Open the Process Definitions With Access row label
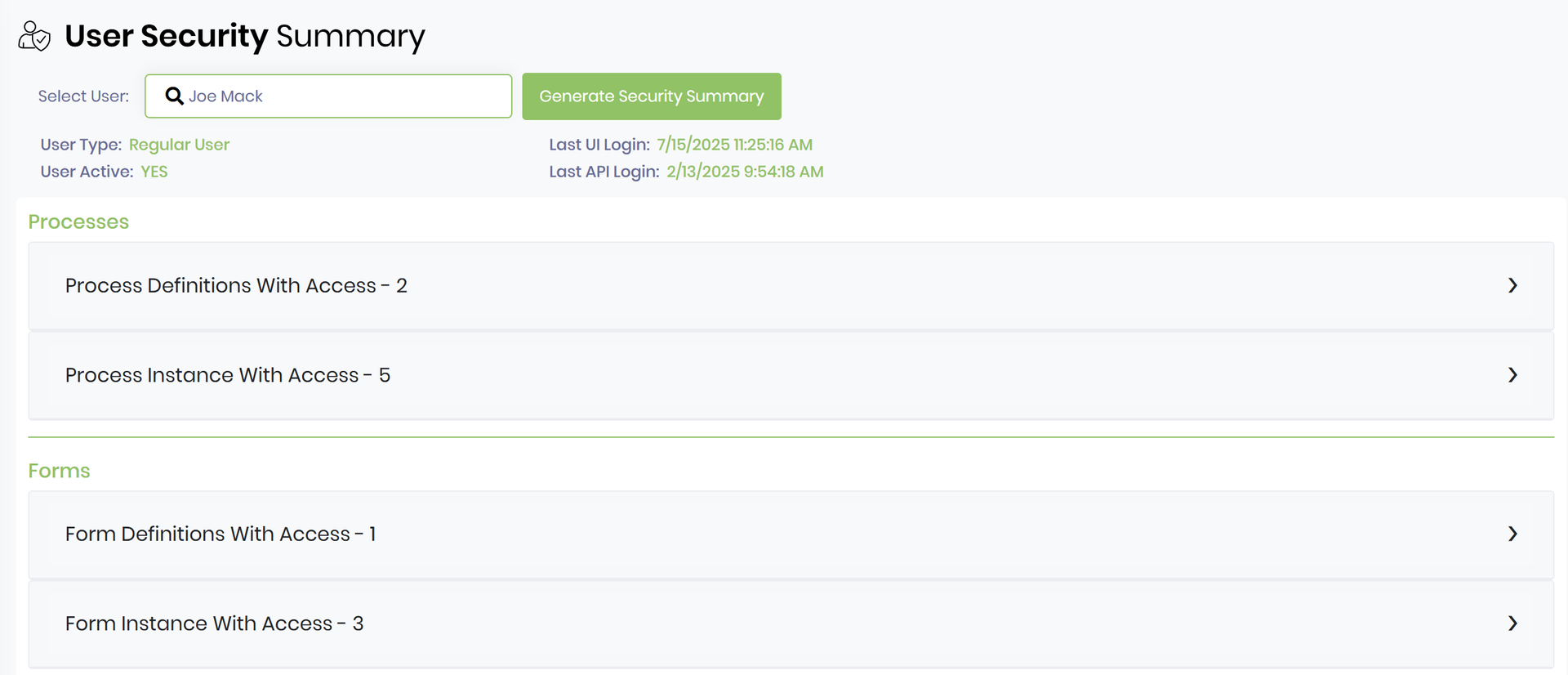 [236, 285]
